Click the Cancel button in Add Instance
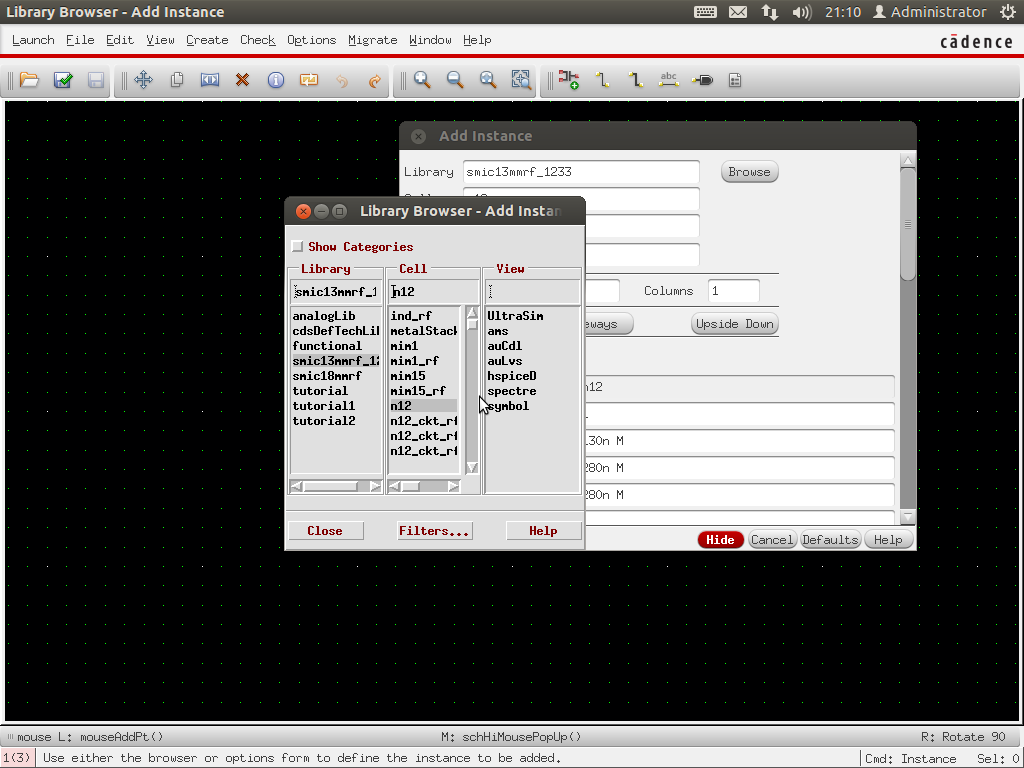This screenshot has width=1024, height=768. [771, 539]
